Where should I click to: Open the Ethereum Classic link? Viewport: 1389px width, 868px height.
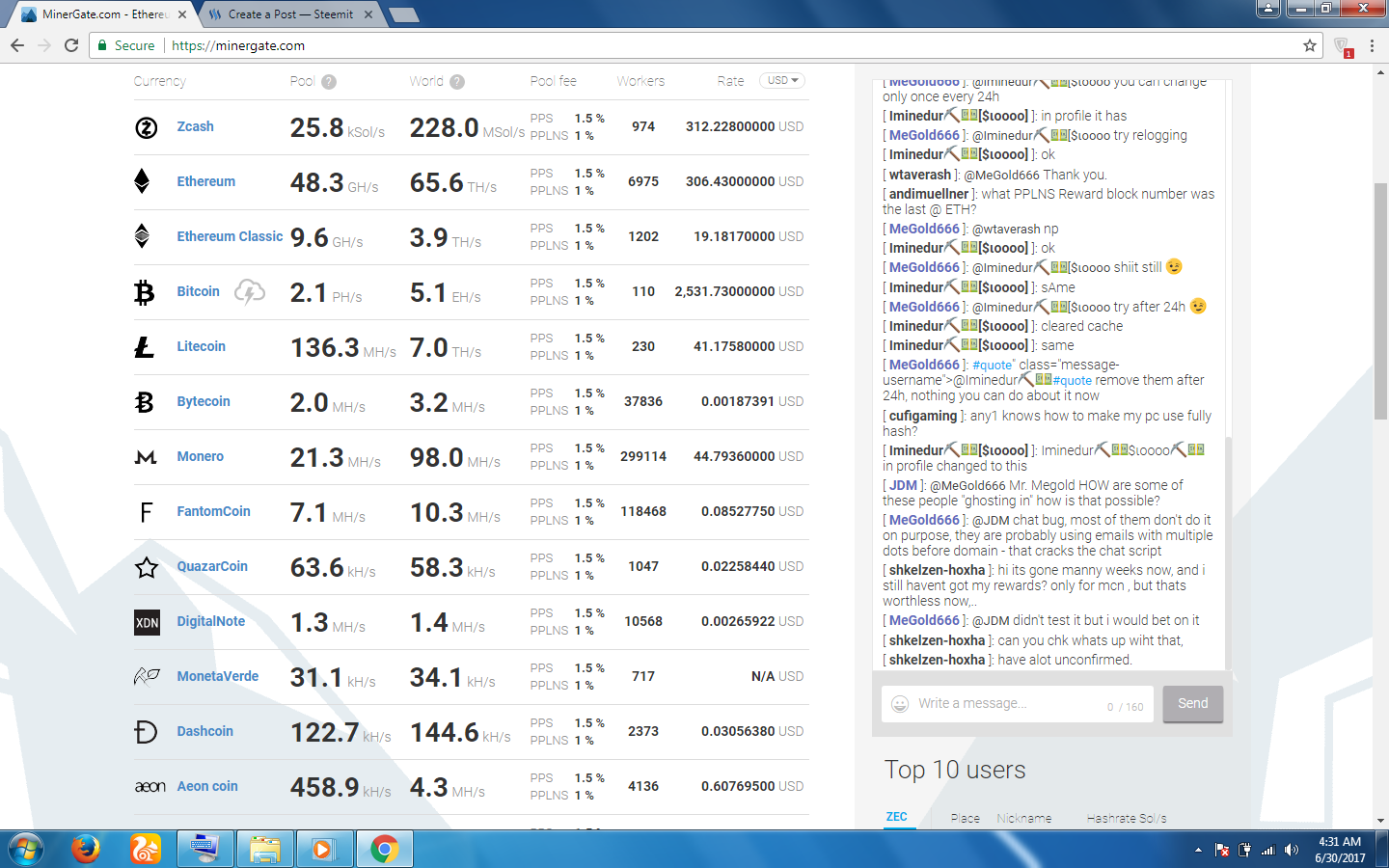click(230, 236)
